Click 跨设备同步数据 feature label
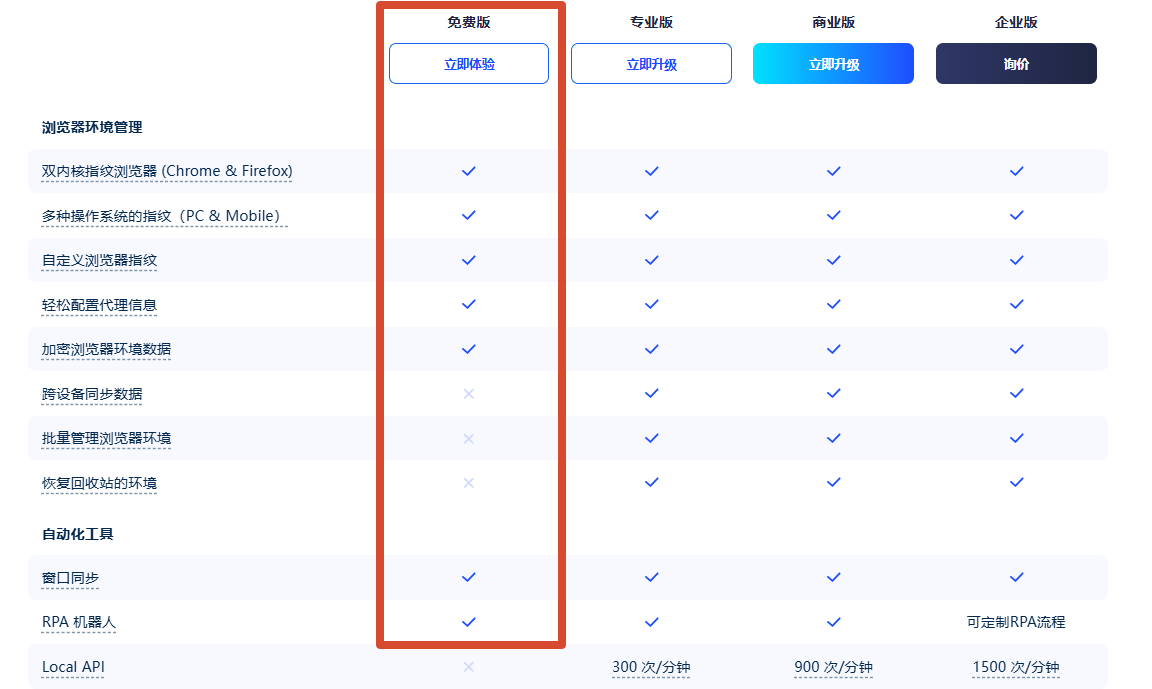Viewport: 1152px width, 689px height. coord(92,394)
